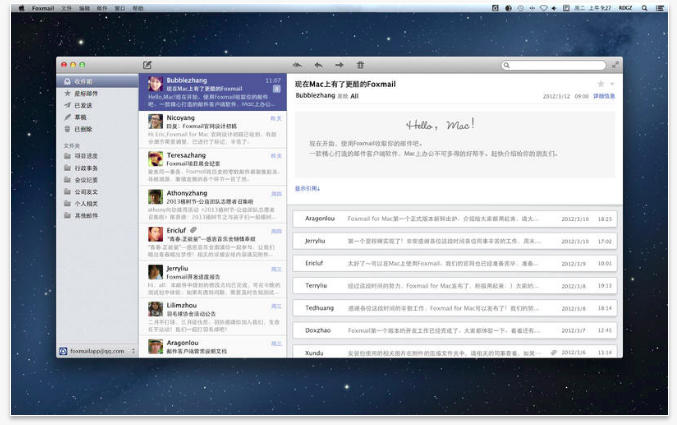Open the Teresazhang message in list
Screen dimensions: 677x425
(x=212, y=167)
